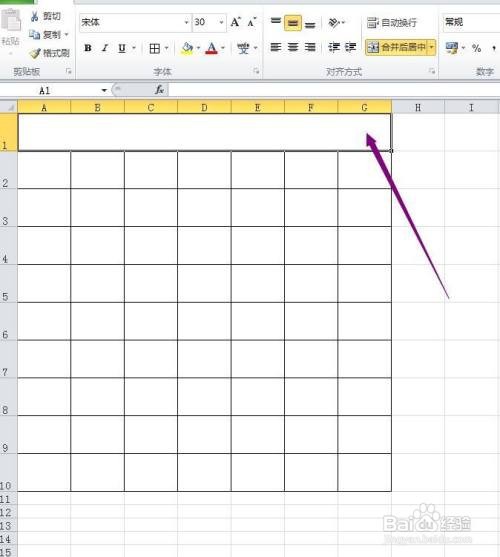Click the accounting number format icon

pyautogui.click(x=452, y=48)
